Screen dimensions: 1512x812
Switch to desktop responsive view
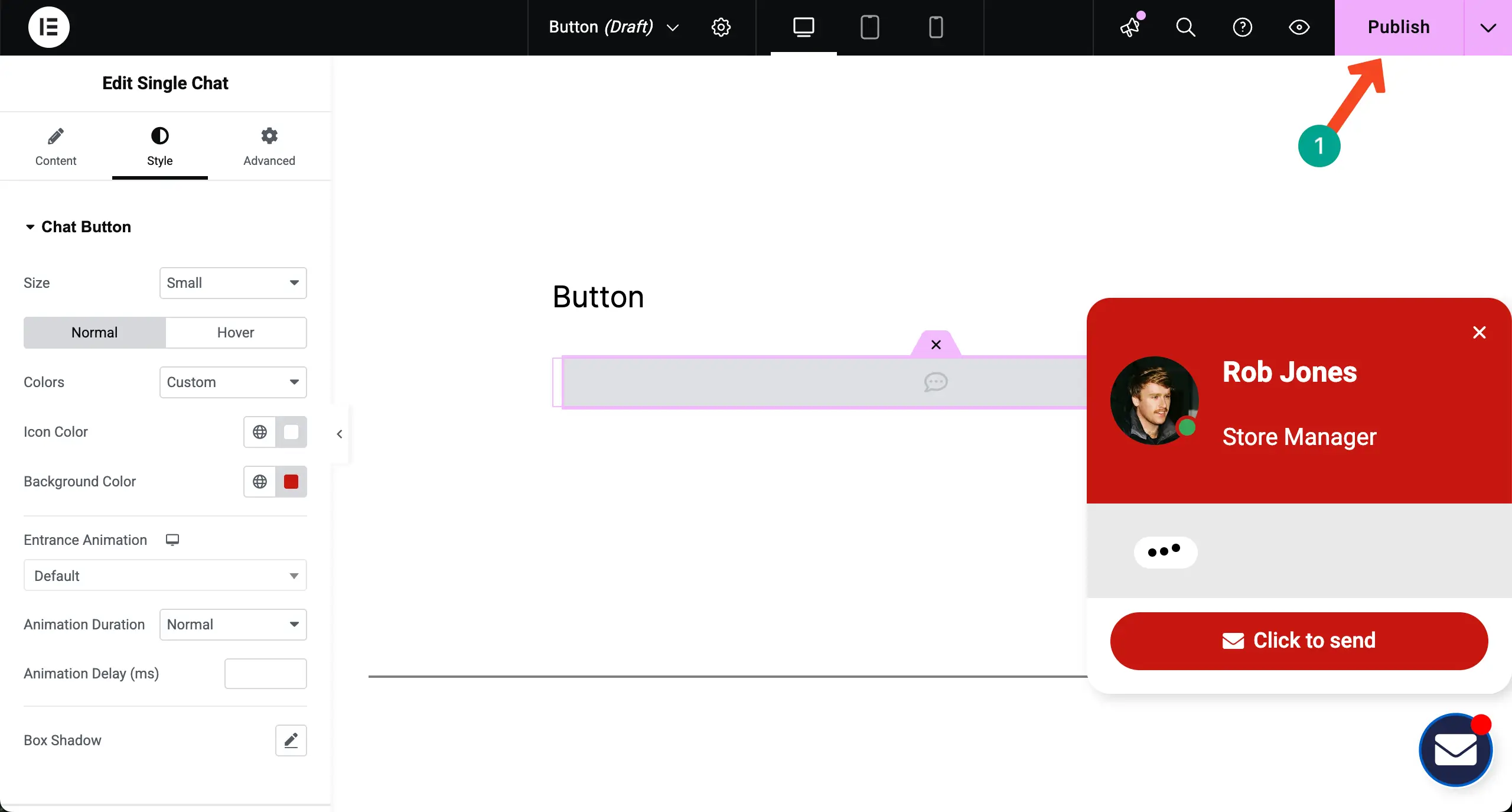pyautogui.click(x=803, y=27)
